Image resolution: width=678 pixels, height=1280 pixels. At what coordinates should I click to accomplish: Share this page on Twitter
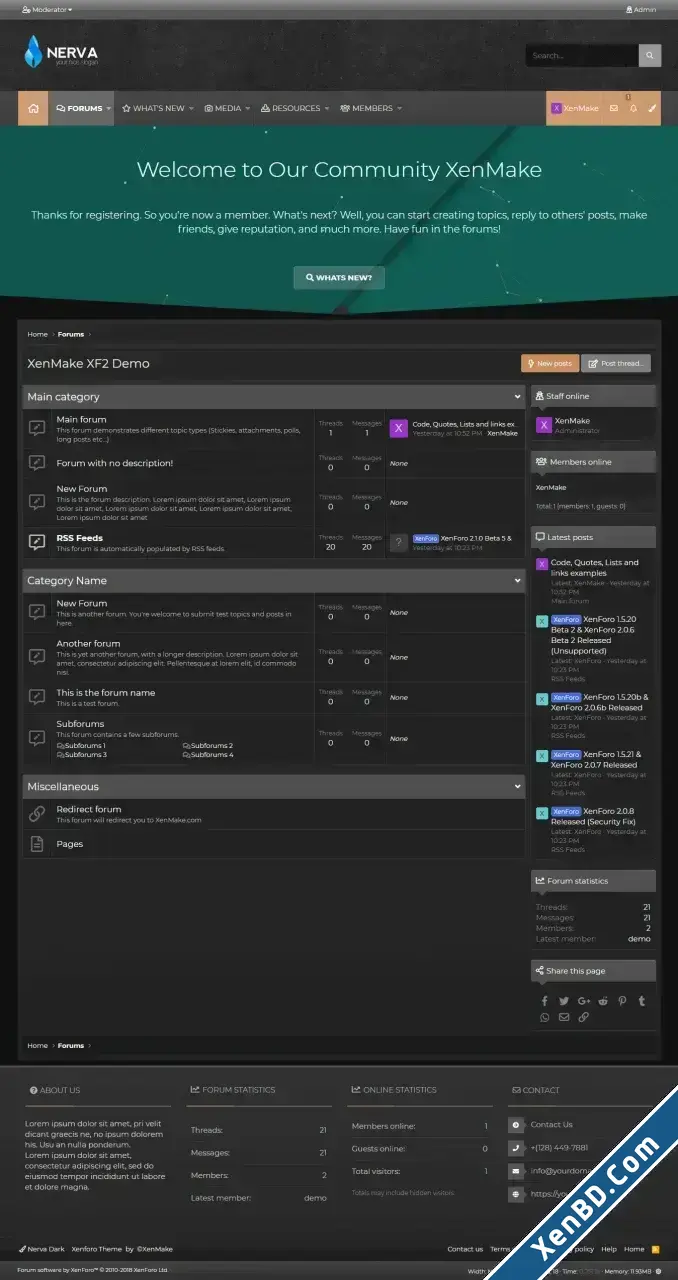(564, 1000)
